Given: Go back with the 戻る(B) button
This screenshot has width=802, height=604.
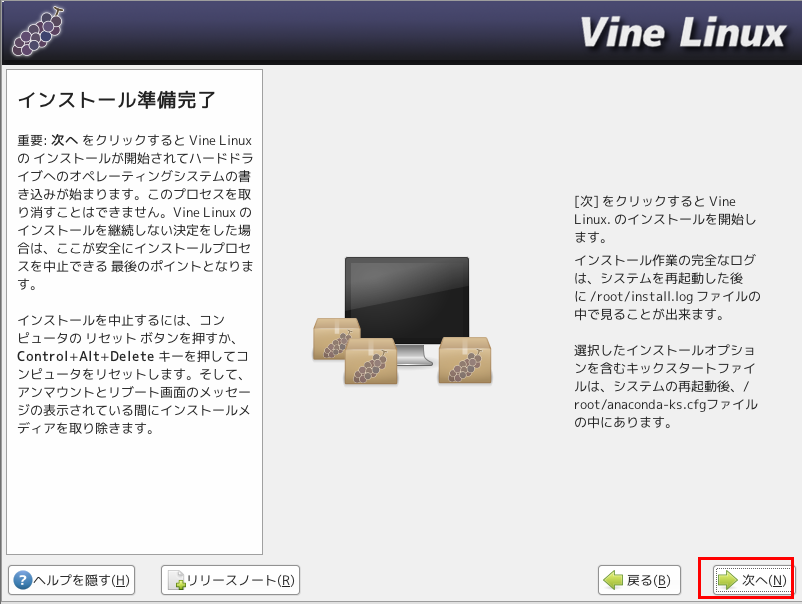Looking at the screenshot, I should click(639, 580).
